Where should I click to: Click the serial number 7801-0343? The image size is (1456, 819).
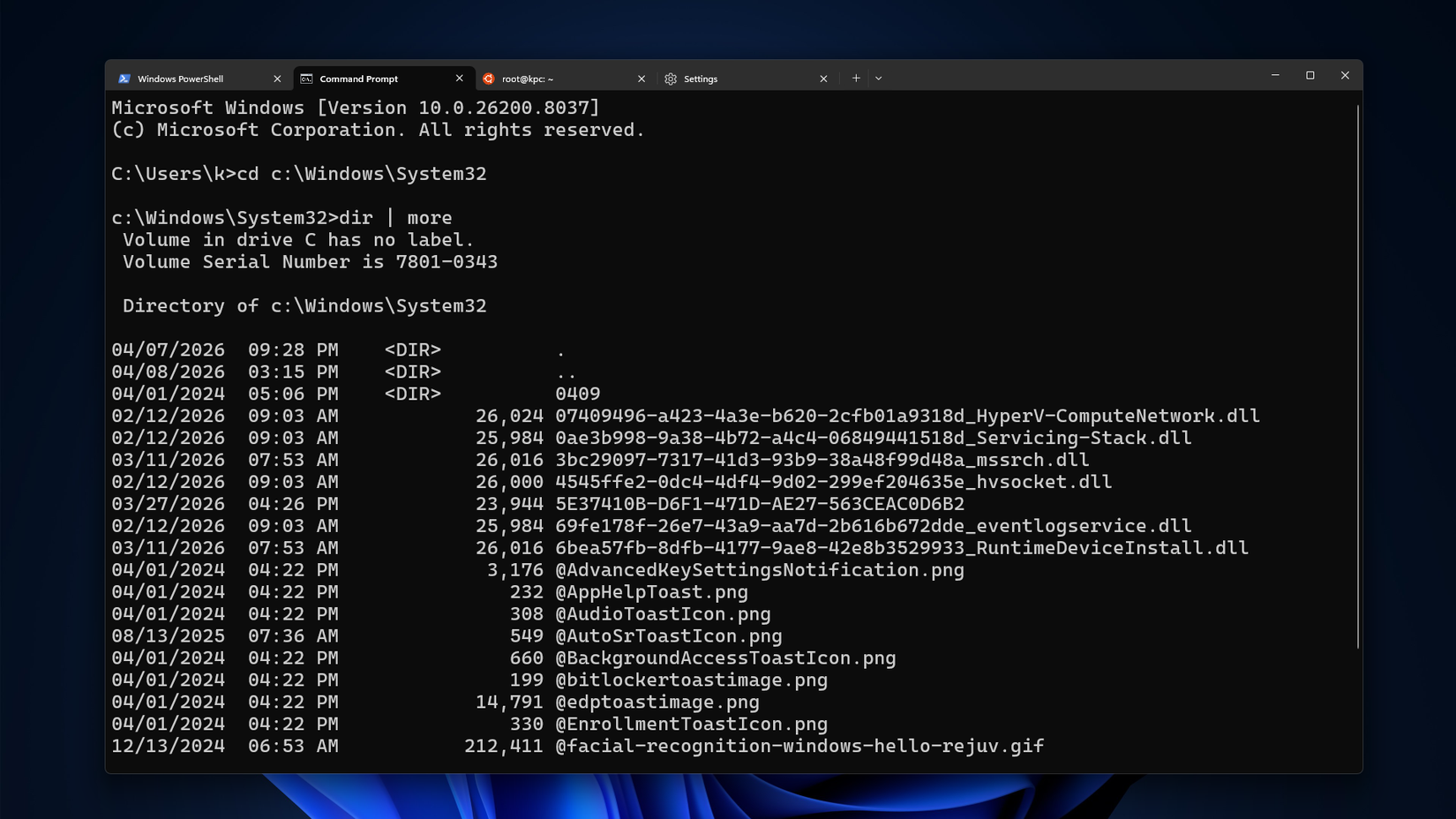(x=447, y=262)
